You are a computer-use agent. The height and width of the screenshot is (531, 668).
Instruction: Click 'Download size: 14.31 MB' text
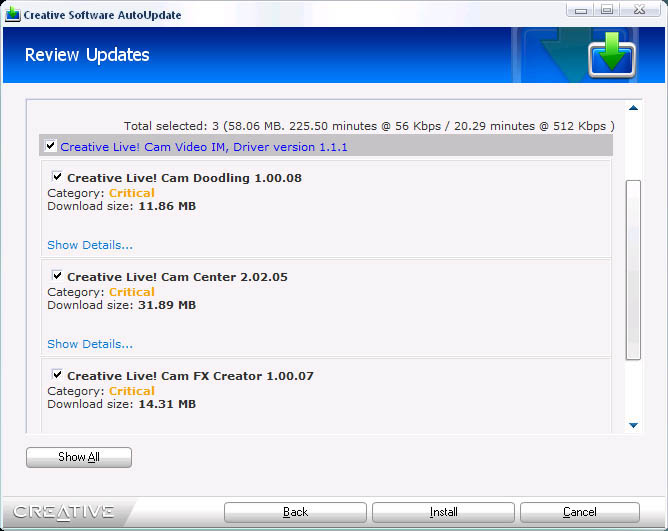pyautogui.click(x=121, y=404)
